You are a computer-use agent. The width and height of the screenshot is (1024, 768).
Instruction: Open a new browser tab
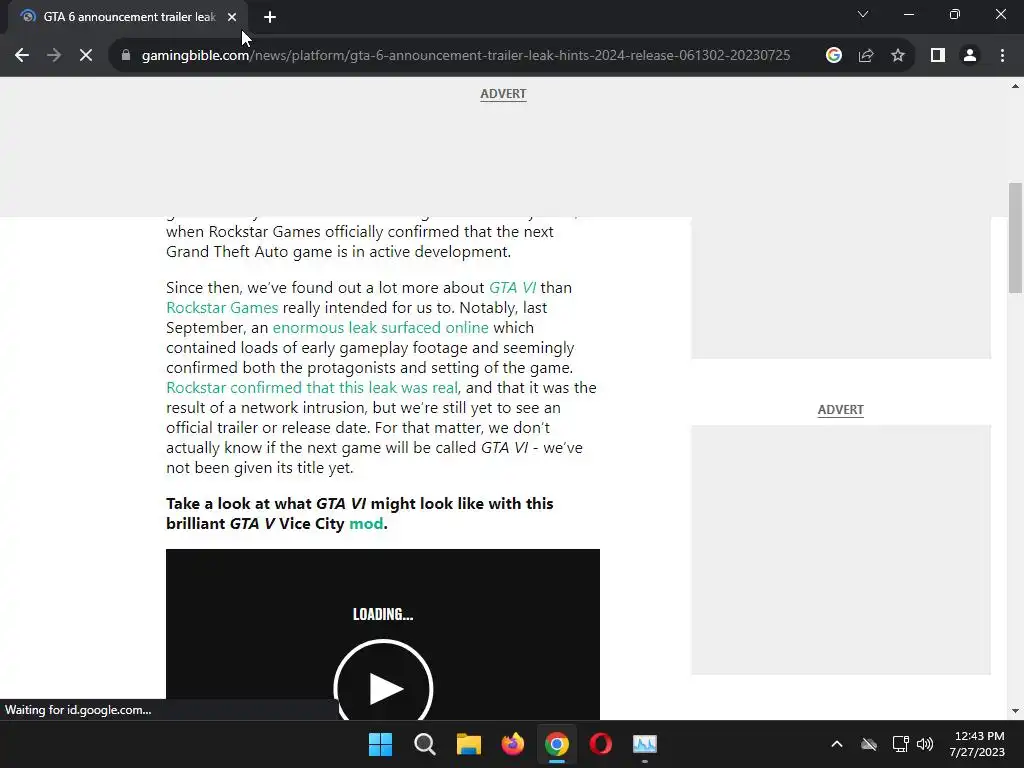270,18
